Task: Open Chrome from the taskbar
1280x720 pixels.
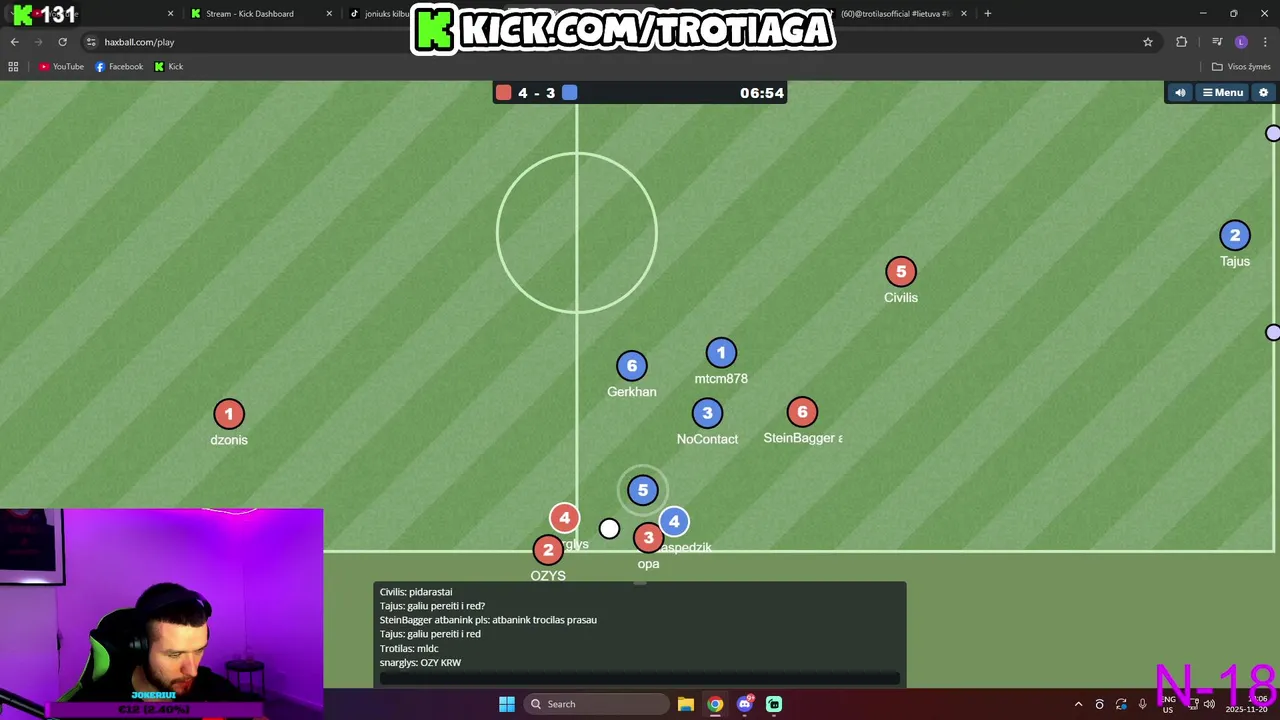Action: (x=715, y=704)
